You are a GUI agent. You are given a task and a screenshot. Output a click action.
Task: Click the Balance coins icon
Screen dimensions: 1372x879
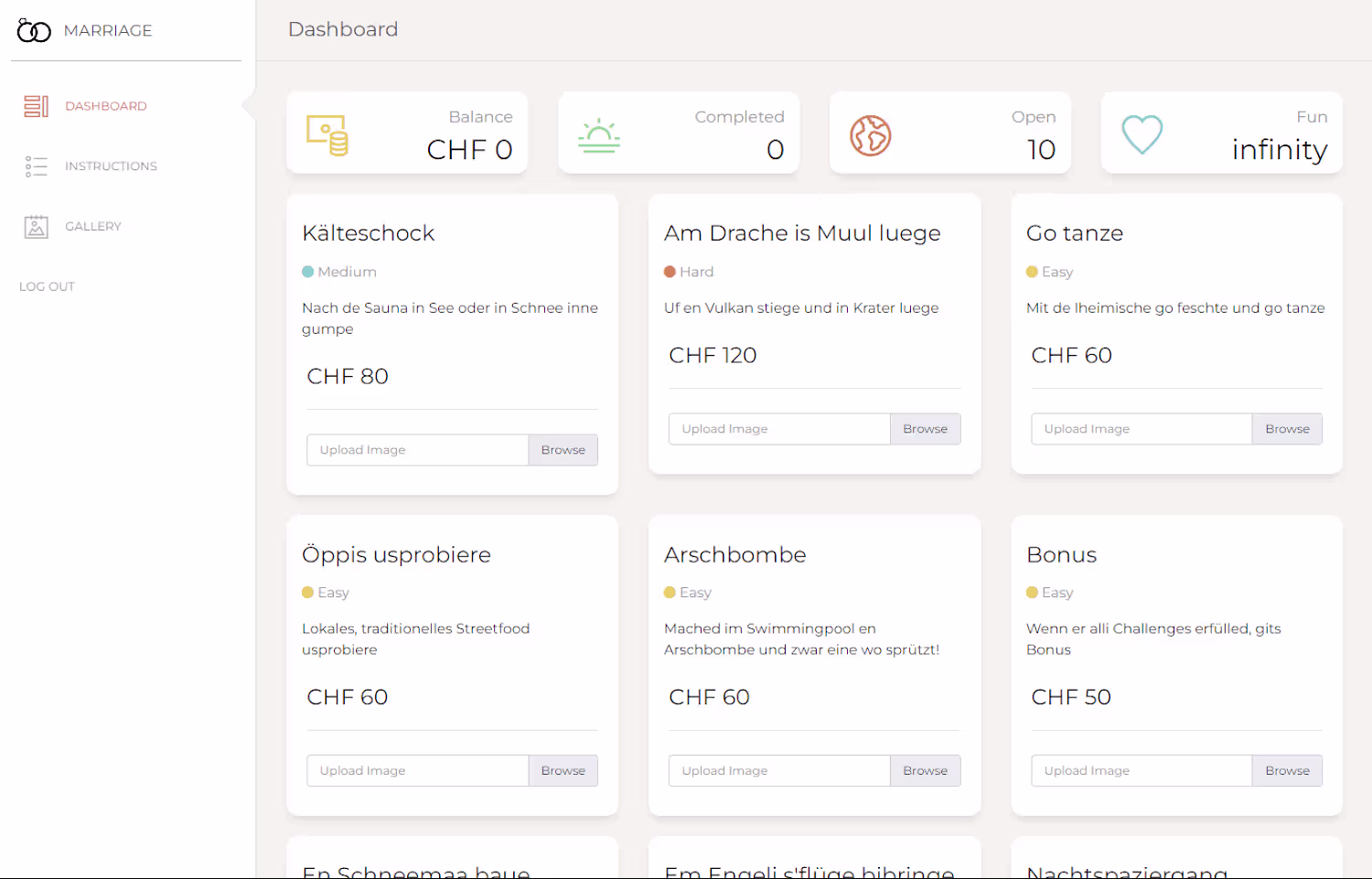point(327,135)
